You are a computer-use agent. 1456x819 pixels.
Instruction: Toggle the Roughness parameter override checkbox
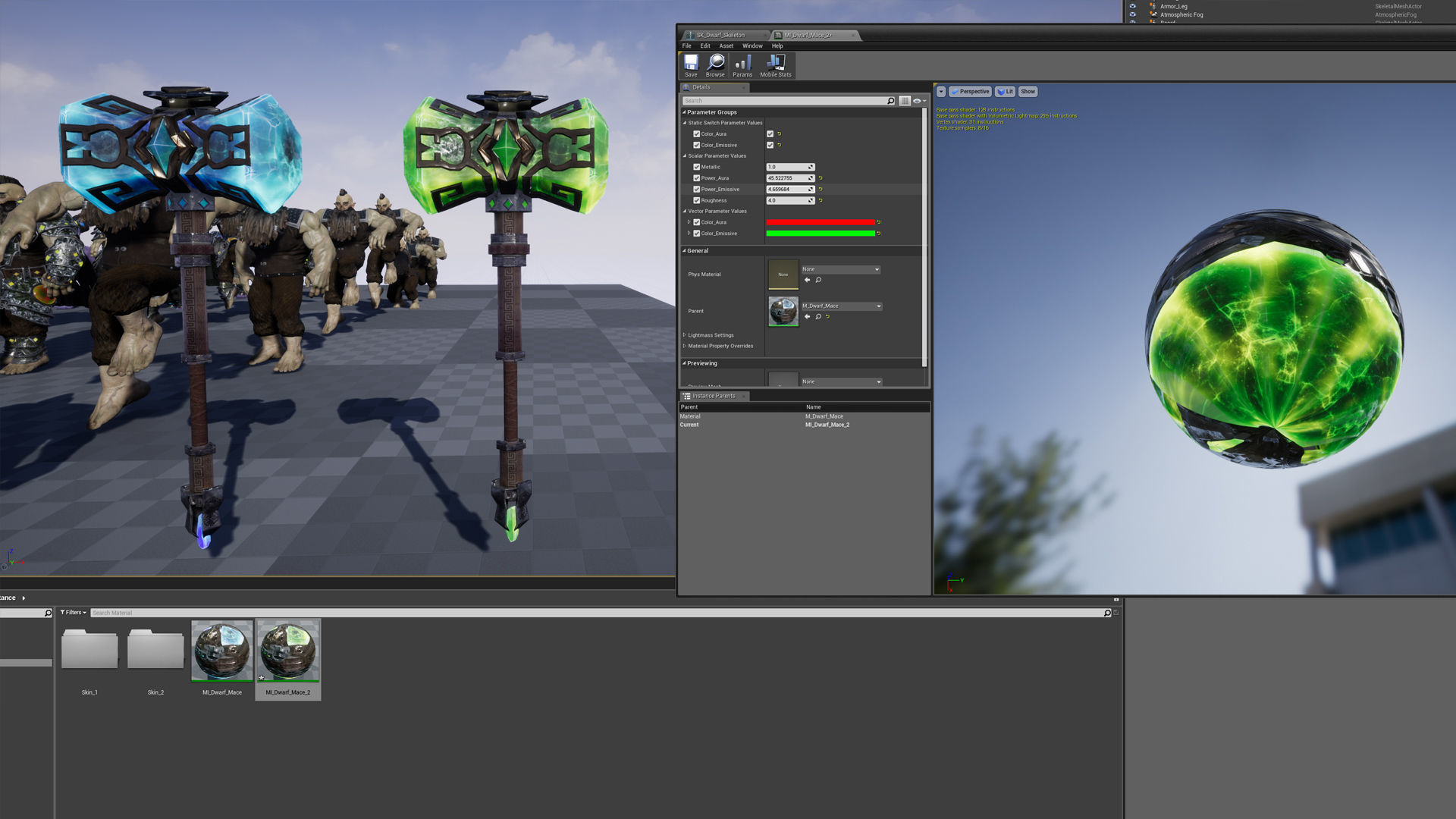click(x=696, y=200)
